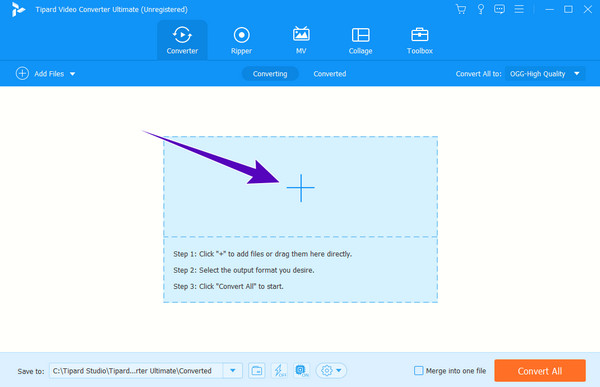Click the Tipard logo icon

(18, 9)
